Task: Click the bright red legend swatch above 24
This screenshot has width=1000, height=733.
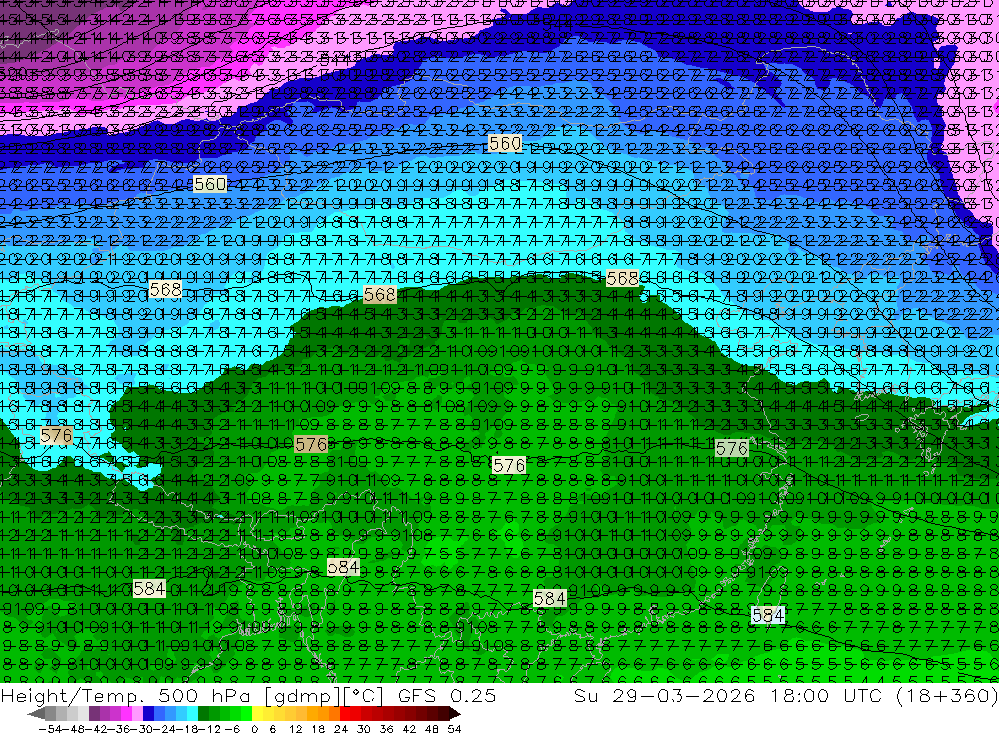Action: (x=344, y=714)
